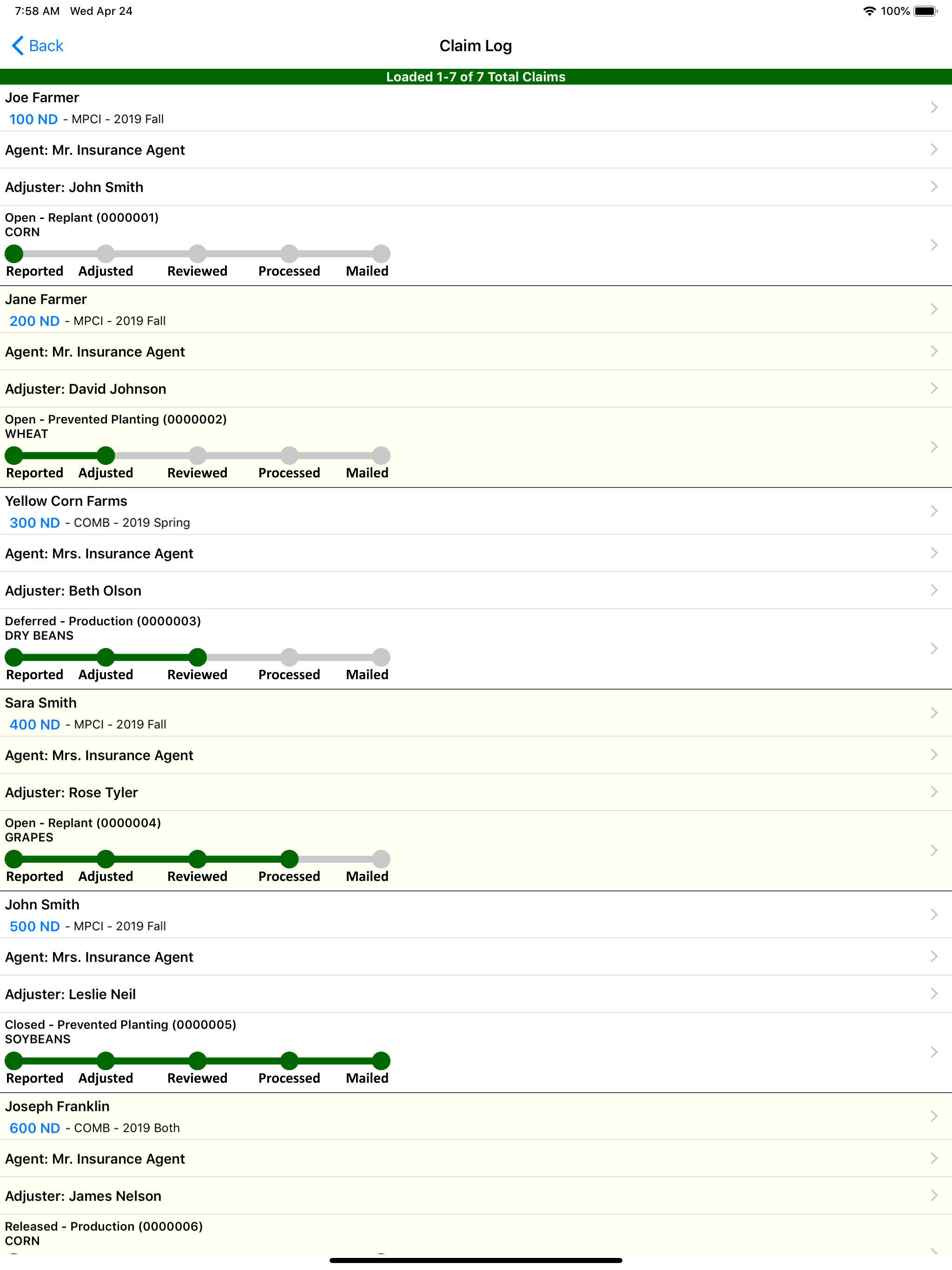Tap Agent: Mr. Insurance Agent under Joseph Franklin
Viewport: 952px width, 1270px height.
click(476, 1158)
